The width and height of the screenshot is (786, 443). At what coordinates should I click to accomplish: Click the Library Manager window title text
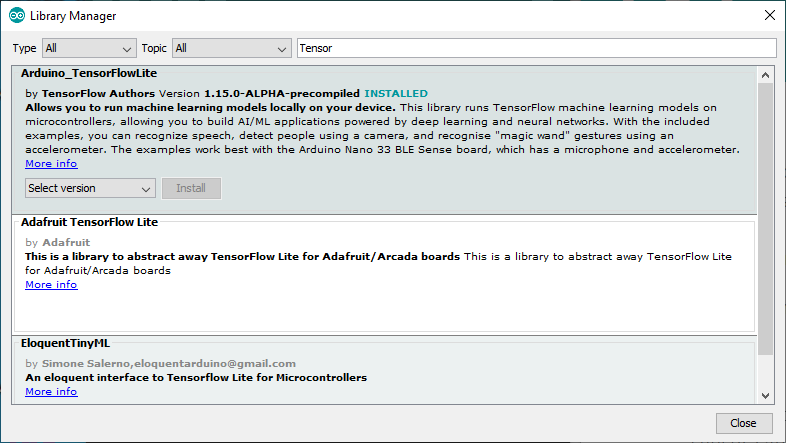(73, 16)
